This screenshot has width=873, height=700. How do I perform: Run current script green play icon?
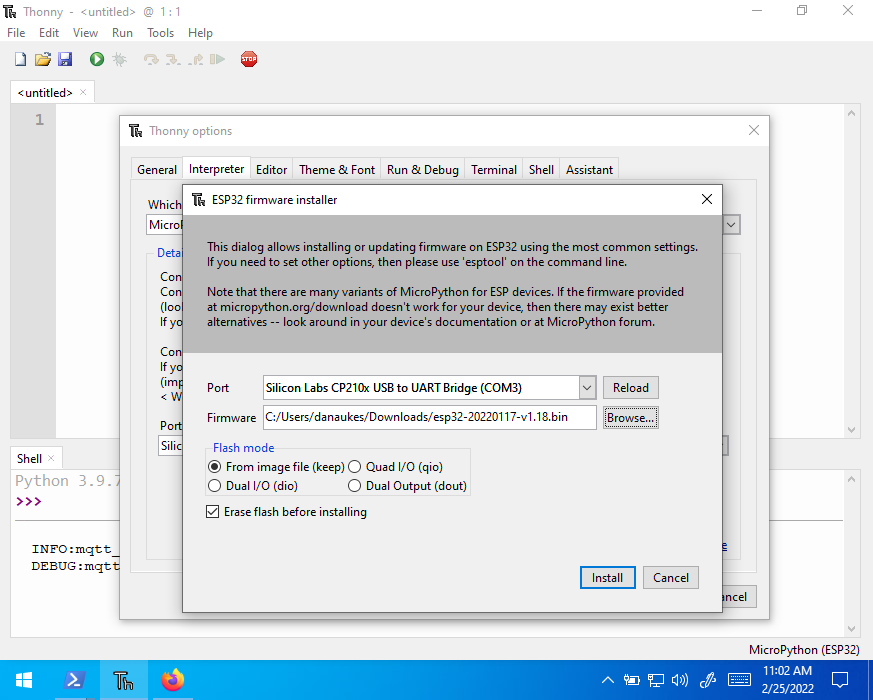[x=97, y=59]
